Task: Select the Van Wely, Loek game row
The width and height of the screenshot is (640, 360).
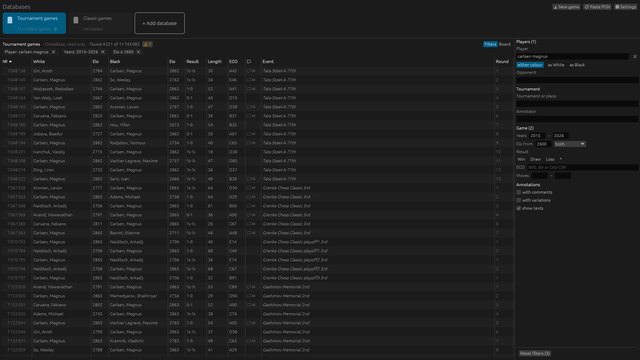Action: click(258, 98)
